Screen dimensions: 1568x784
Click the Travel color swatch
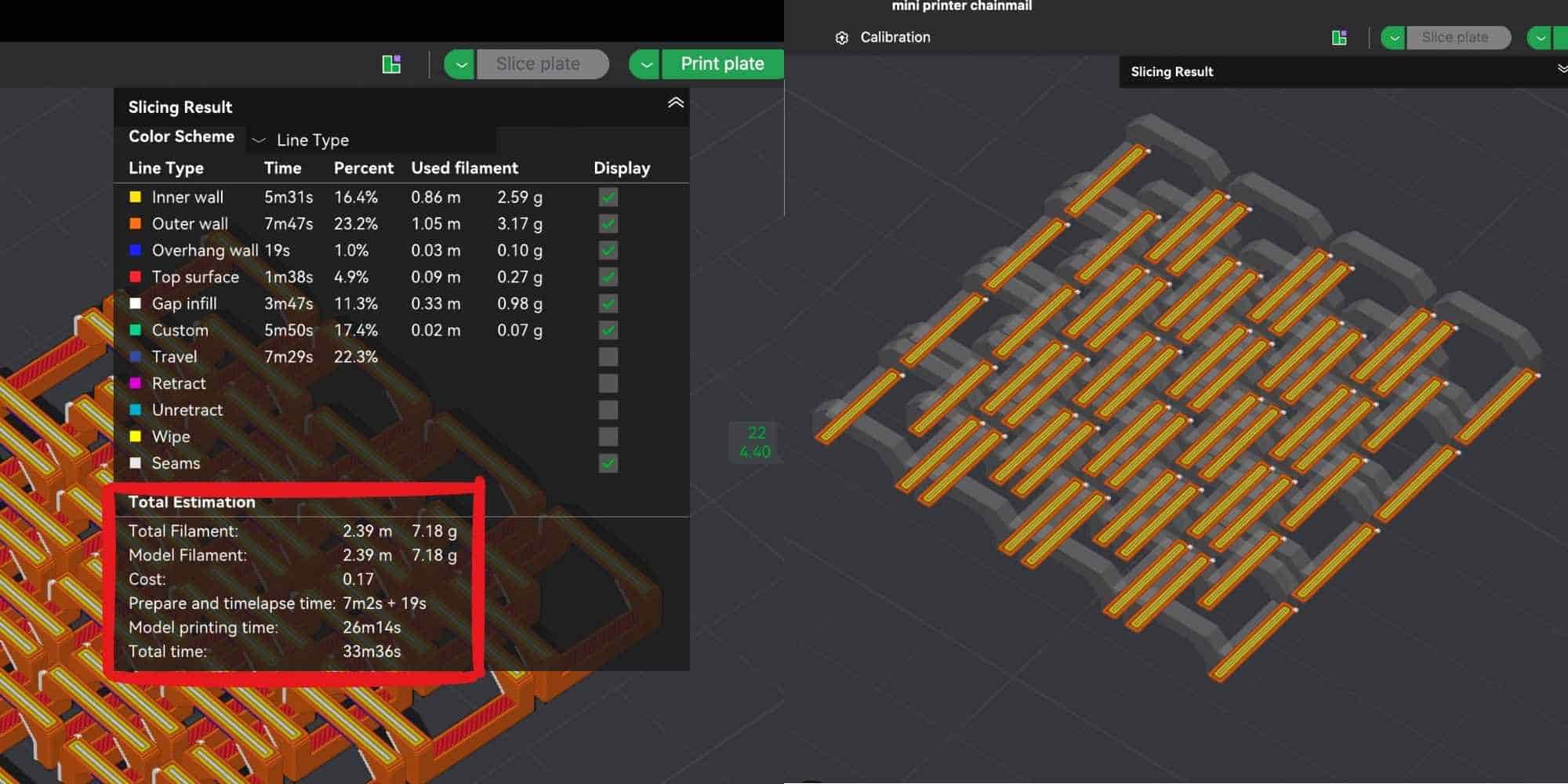(135, 358)
